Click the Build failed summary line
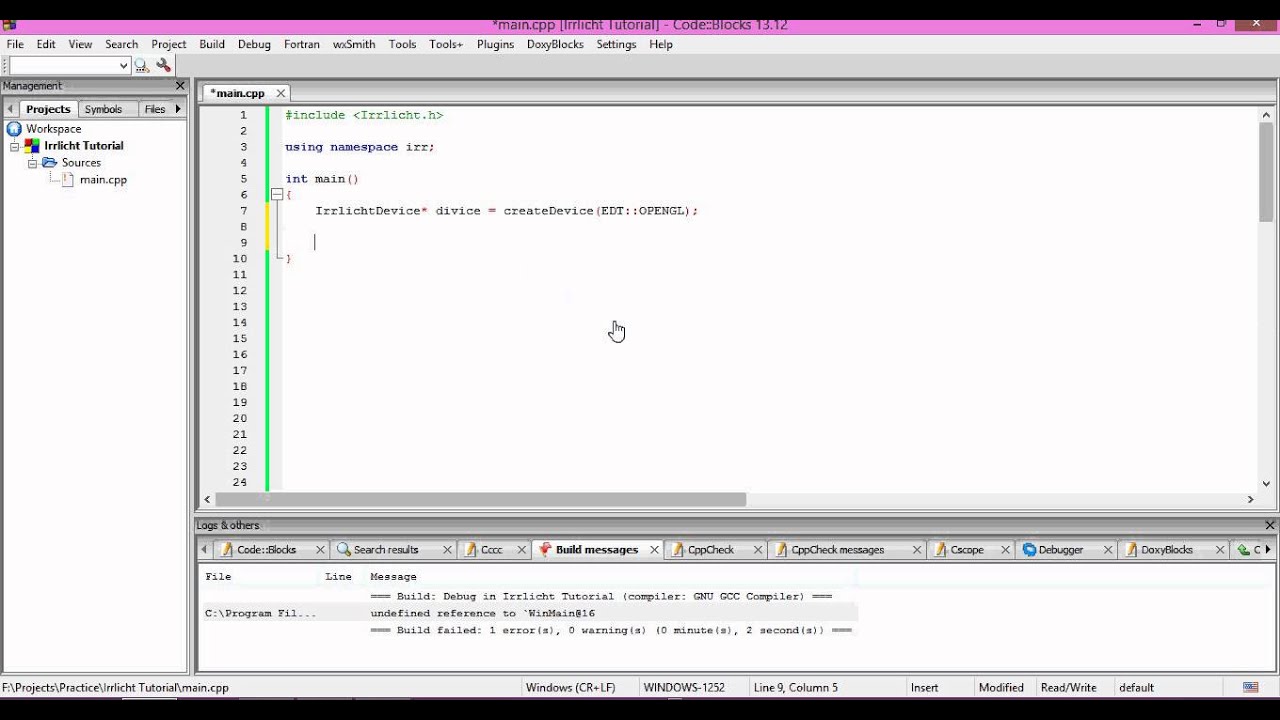Screen dimensions: 1280x720 pyautogui.click(x=610, y=630)
